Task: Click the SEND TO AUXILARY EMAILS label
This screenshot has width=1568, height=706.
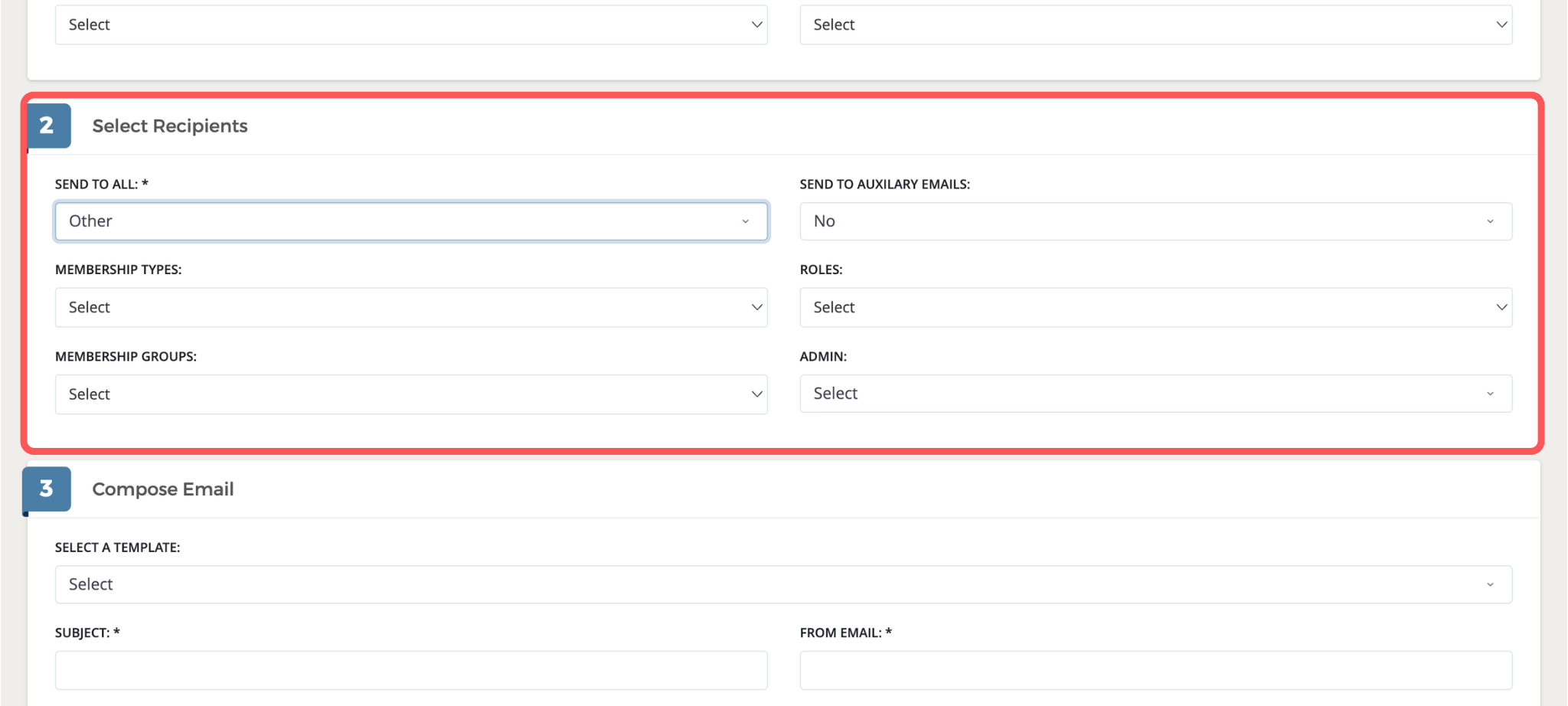Action: click(884, 185)
